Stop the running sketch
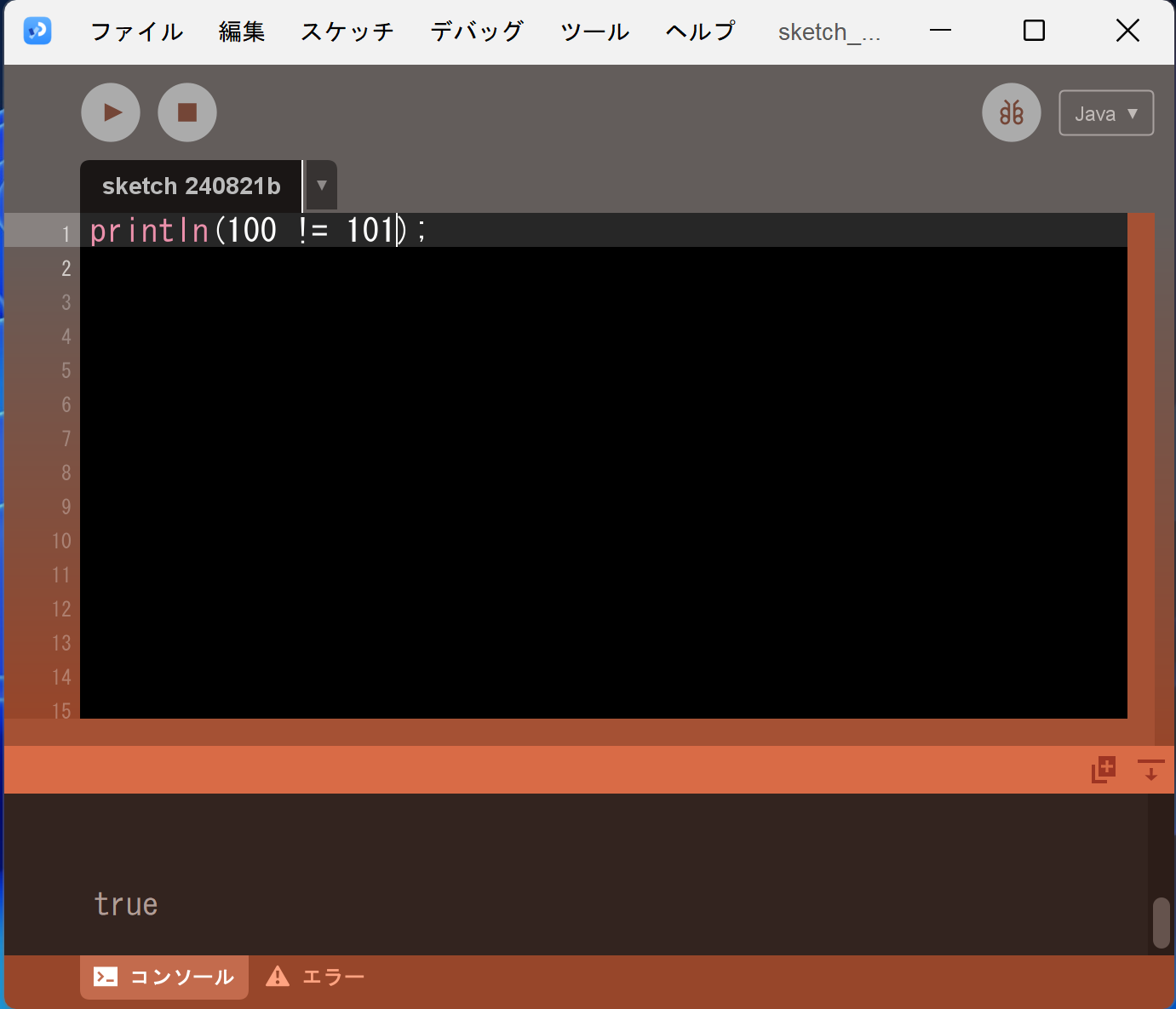Viewport: 1176px width, 1009px height. click(187, 112)
